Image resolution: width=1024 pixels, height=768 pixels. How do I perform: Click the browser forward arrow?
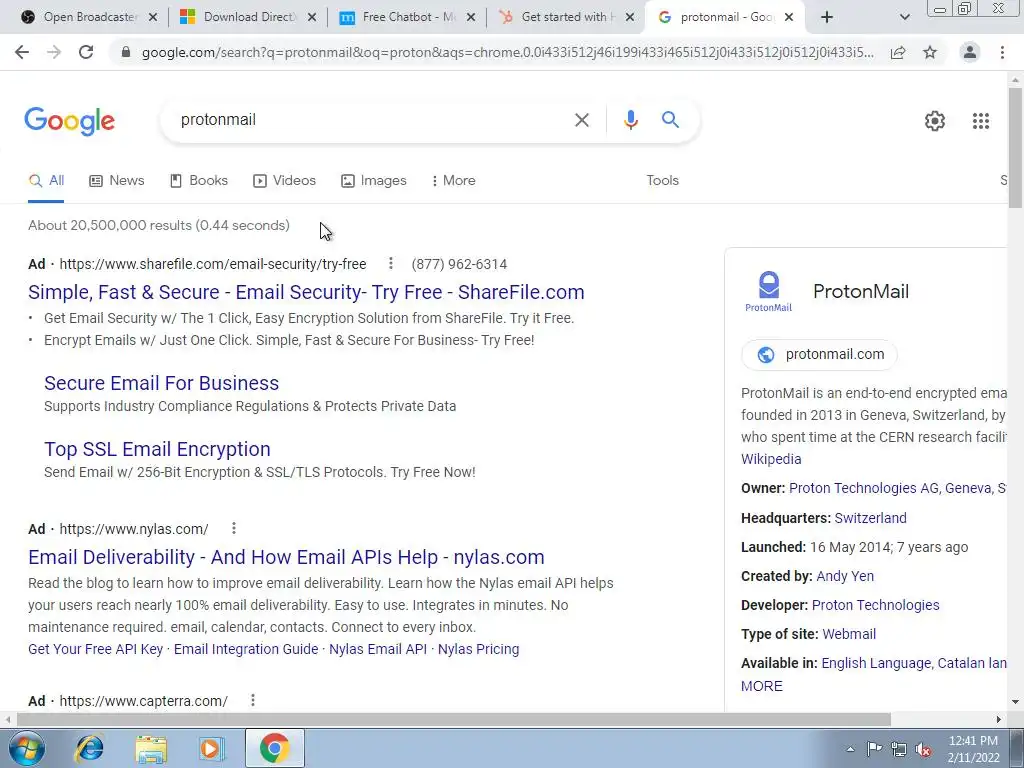[x=54, y=52]
